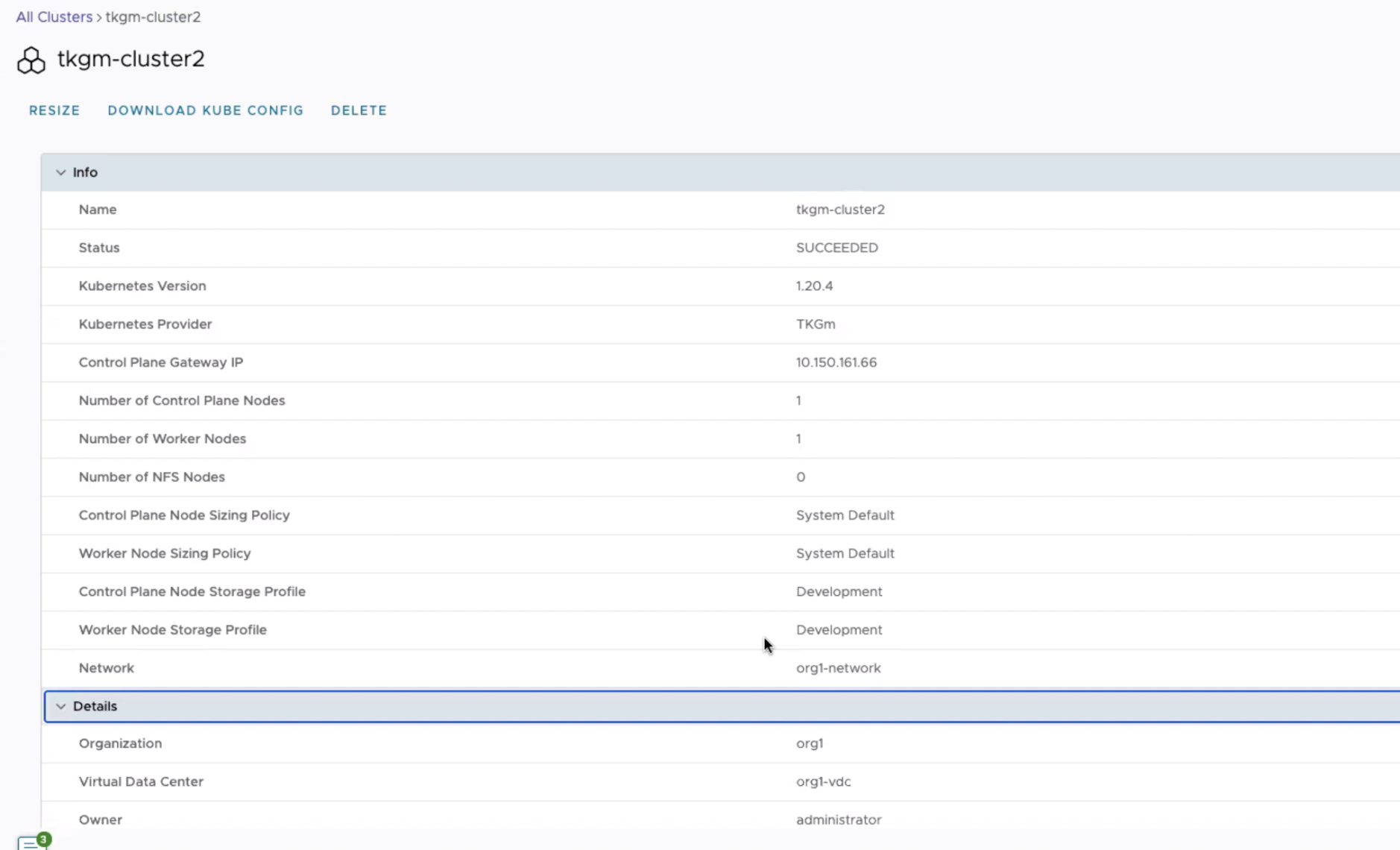Click the Owner value administrator
Viewport: 1400px width, 850px height.
[838, 819]
